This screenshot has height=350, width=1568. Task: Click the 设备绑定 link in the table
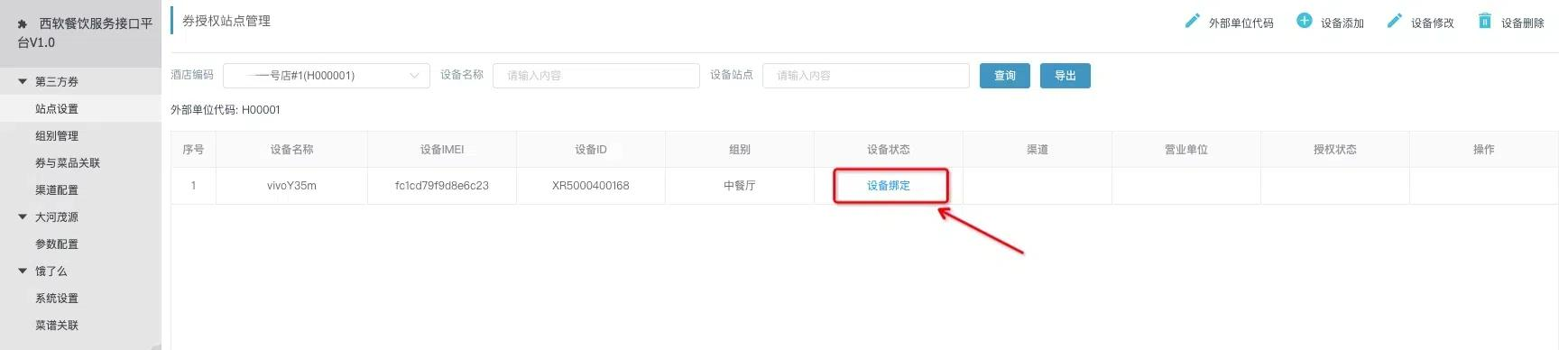[x=889, y=186]
